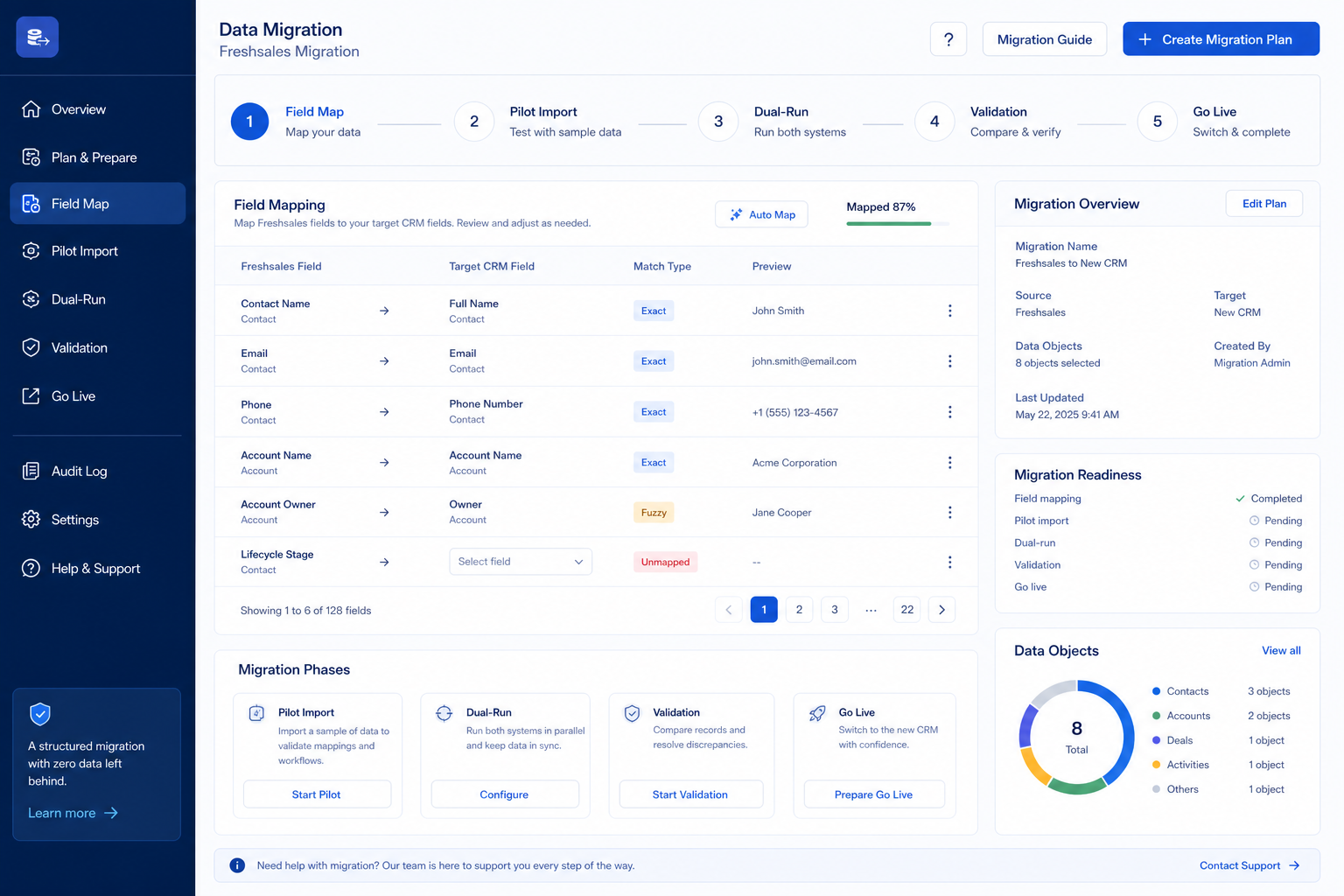
Task: Click the arrow in Contact Name mapping row
Action: click(x=384, y=311)
